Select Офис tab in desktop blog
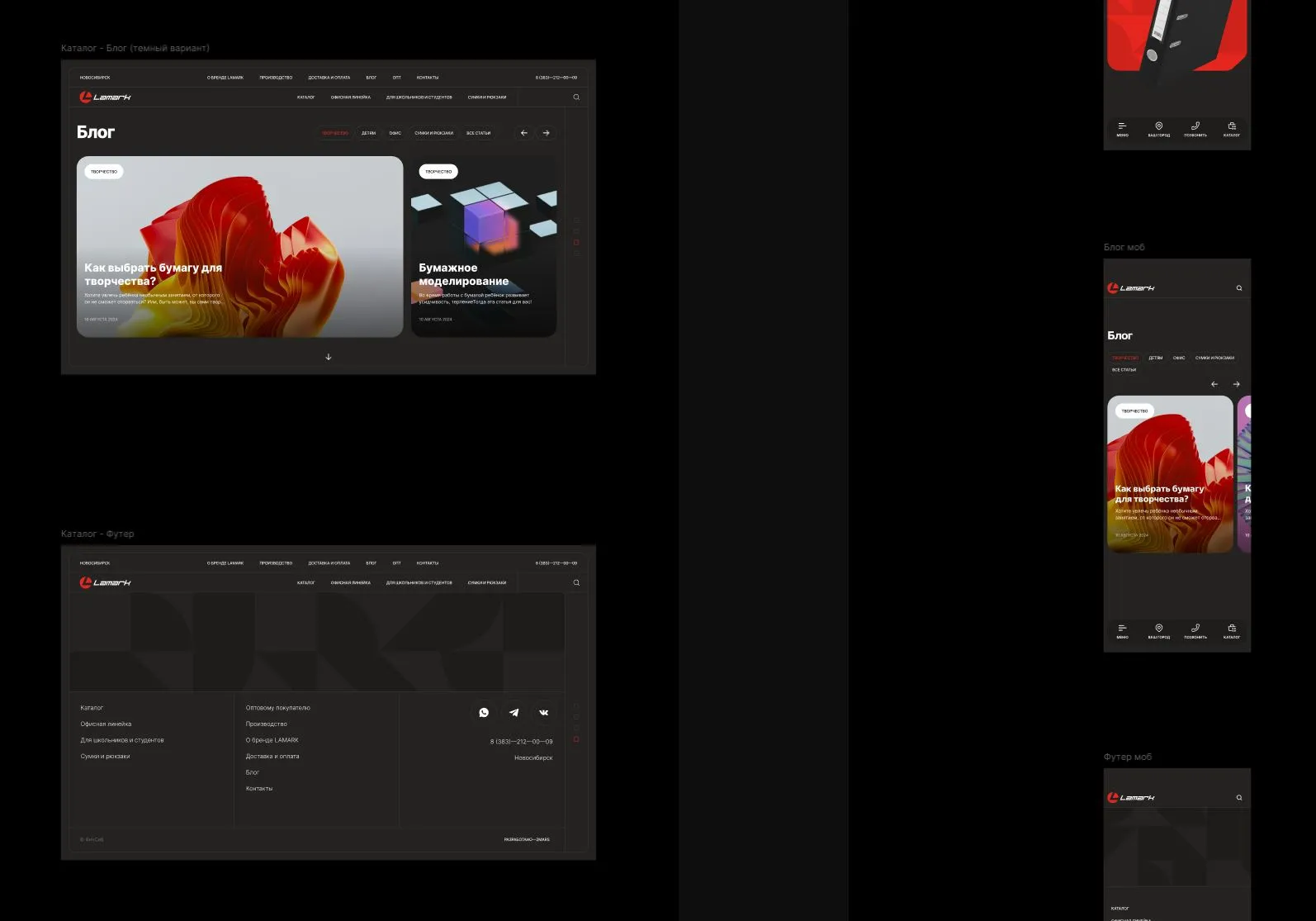 pos(395,133)
